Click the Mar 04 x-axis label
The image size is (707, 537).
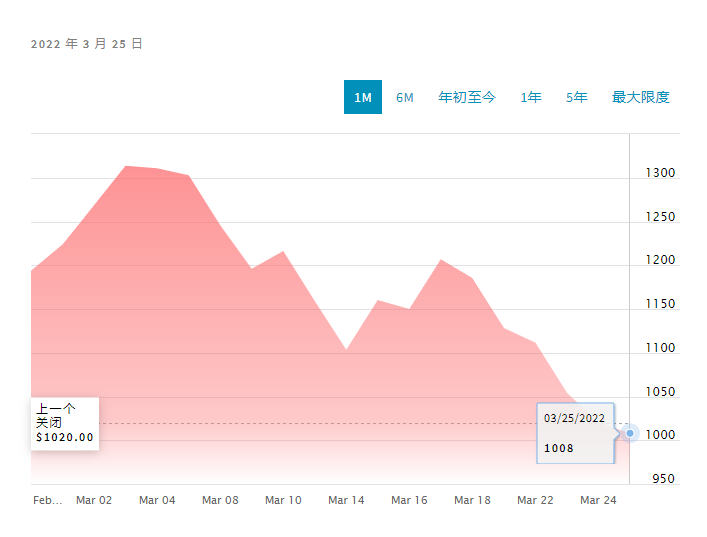pos(157,500)
